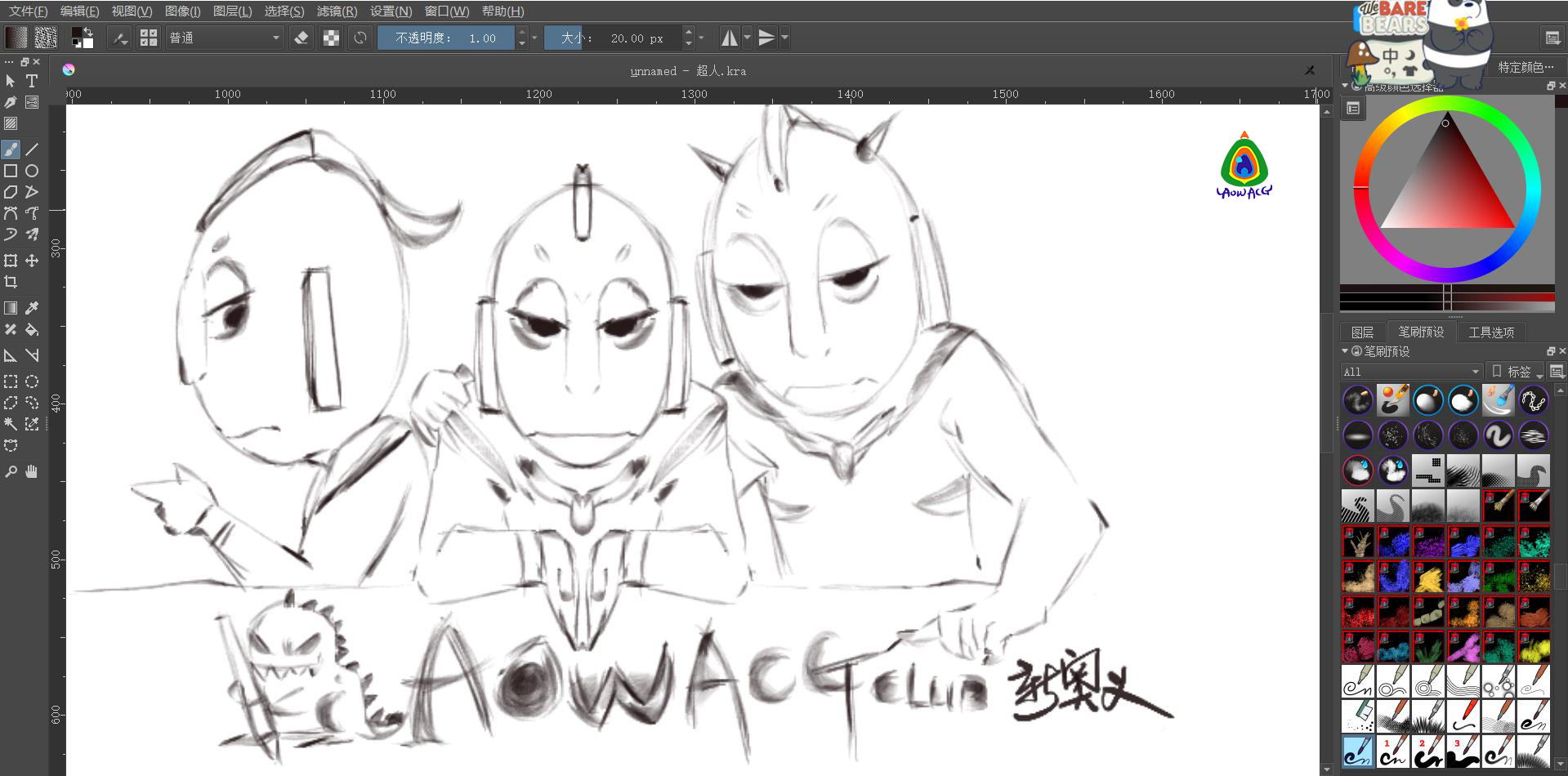Switch to the 工具选项 tab

1491,332
